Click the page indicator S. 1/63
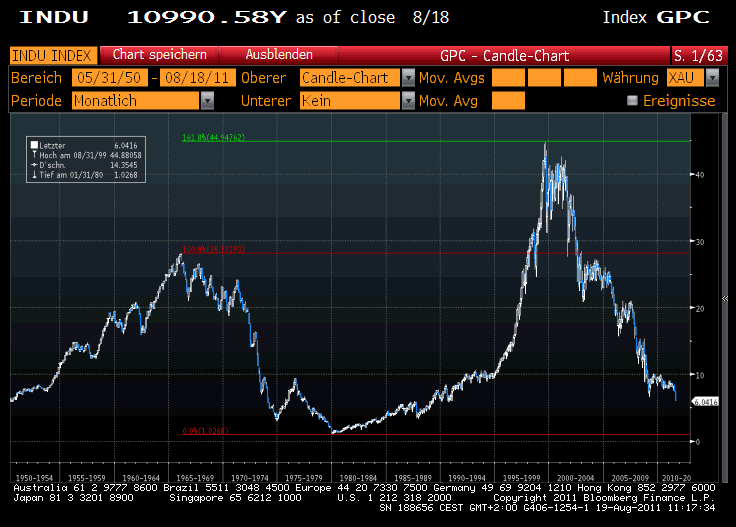This screenshot has width=736, height=527. coord(699,55)
